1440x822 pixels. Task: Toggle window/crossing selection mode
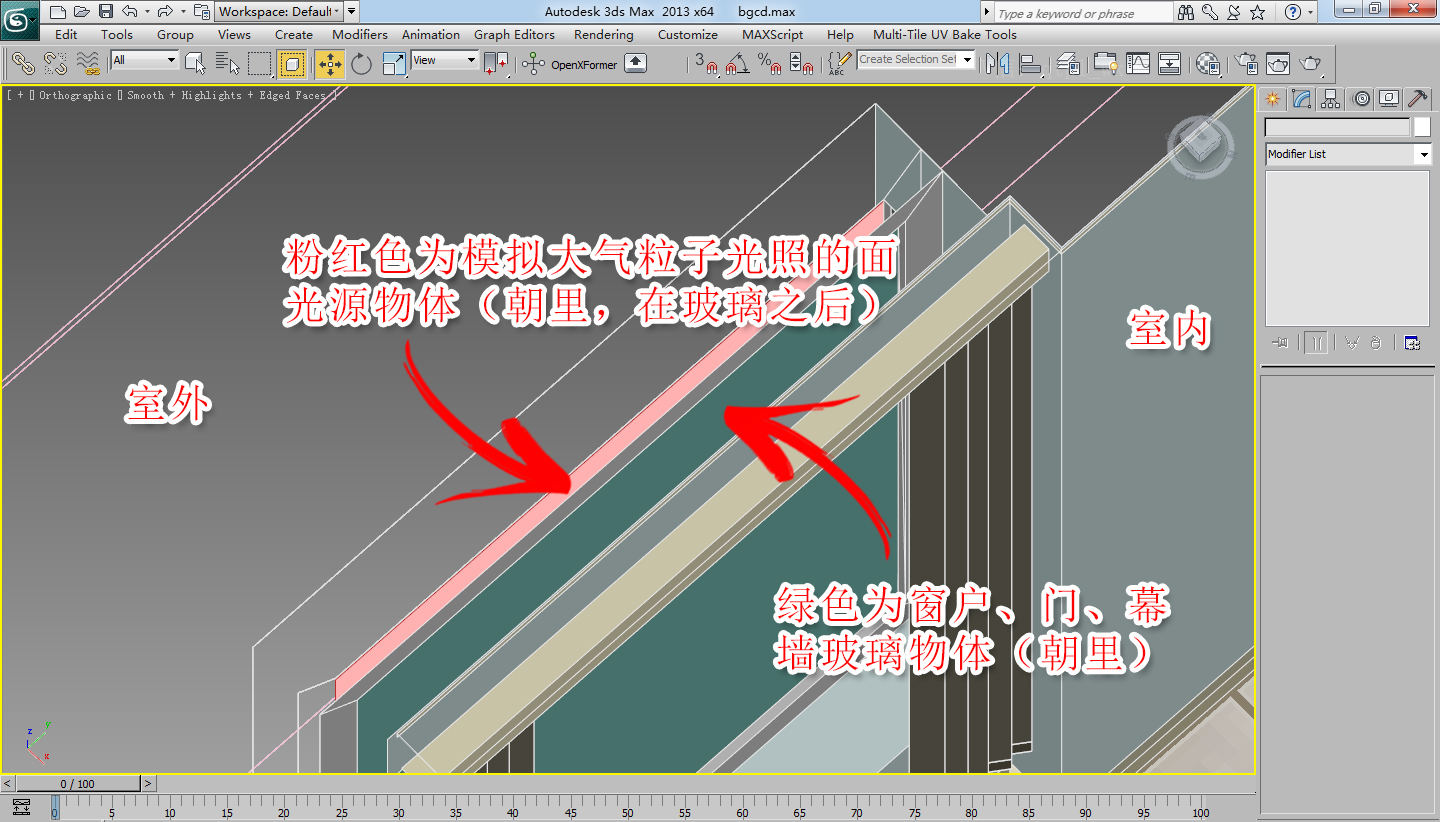pos(292,62)
